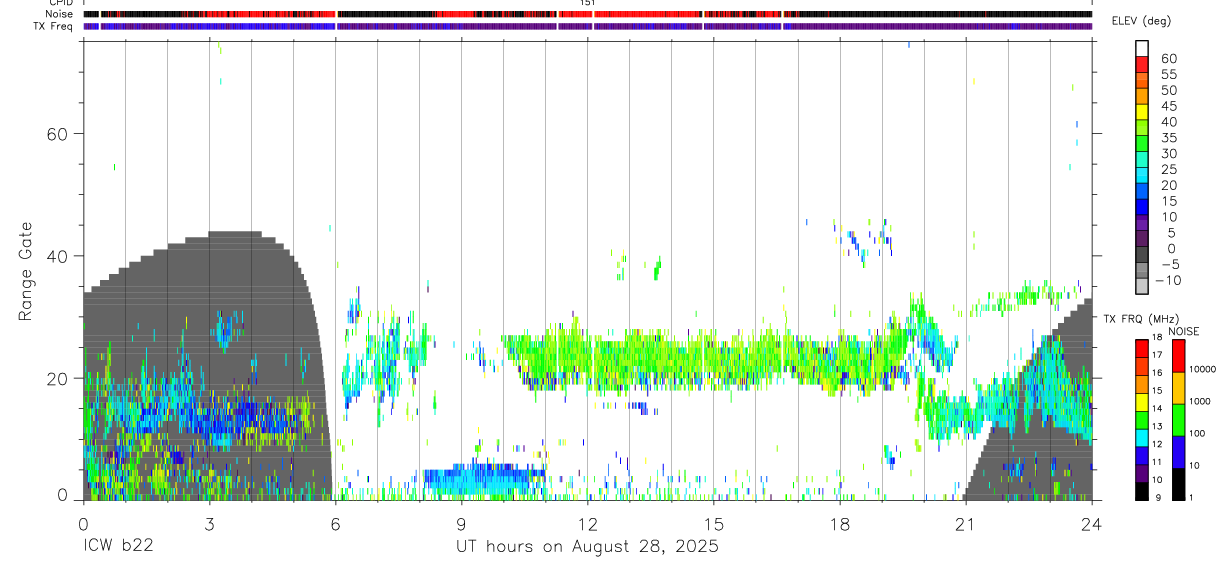Screen dimensions: 1228x567
Task: Click the blue 10-100 NOISE swatch
Action: pyautogui.click(x=1177, y=452)
